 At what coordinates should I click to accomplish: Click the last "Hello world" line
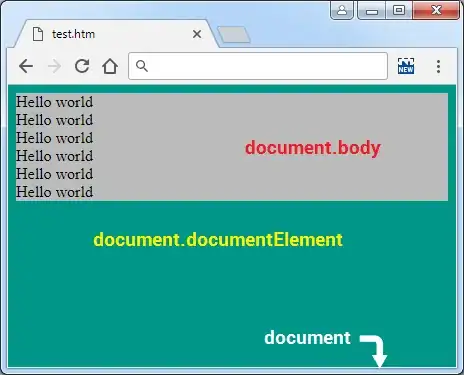point(55,192)
